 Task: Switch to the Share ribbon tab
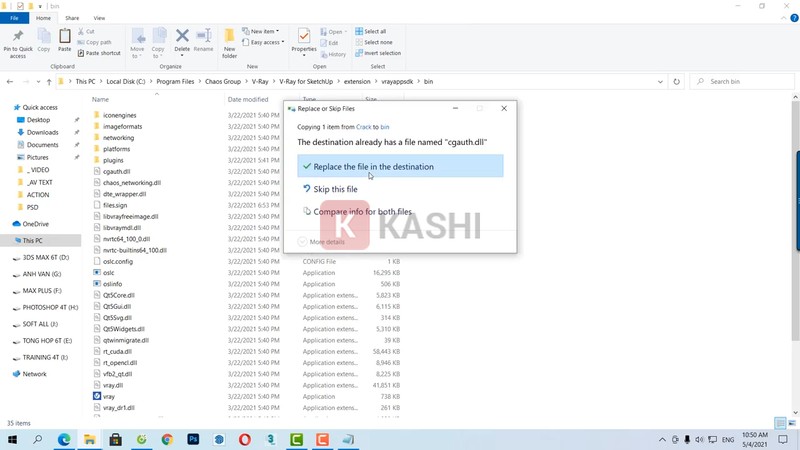click(x=72, y=18)
